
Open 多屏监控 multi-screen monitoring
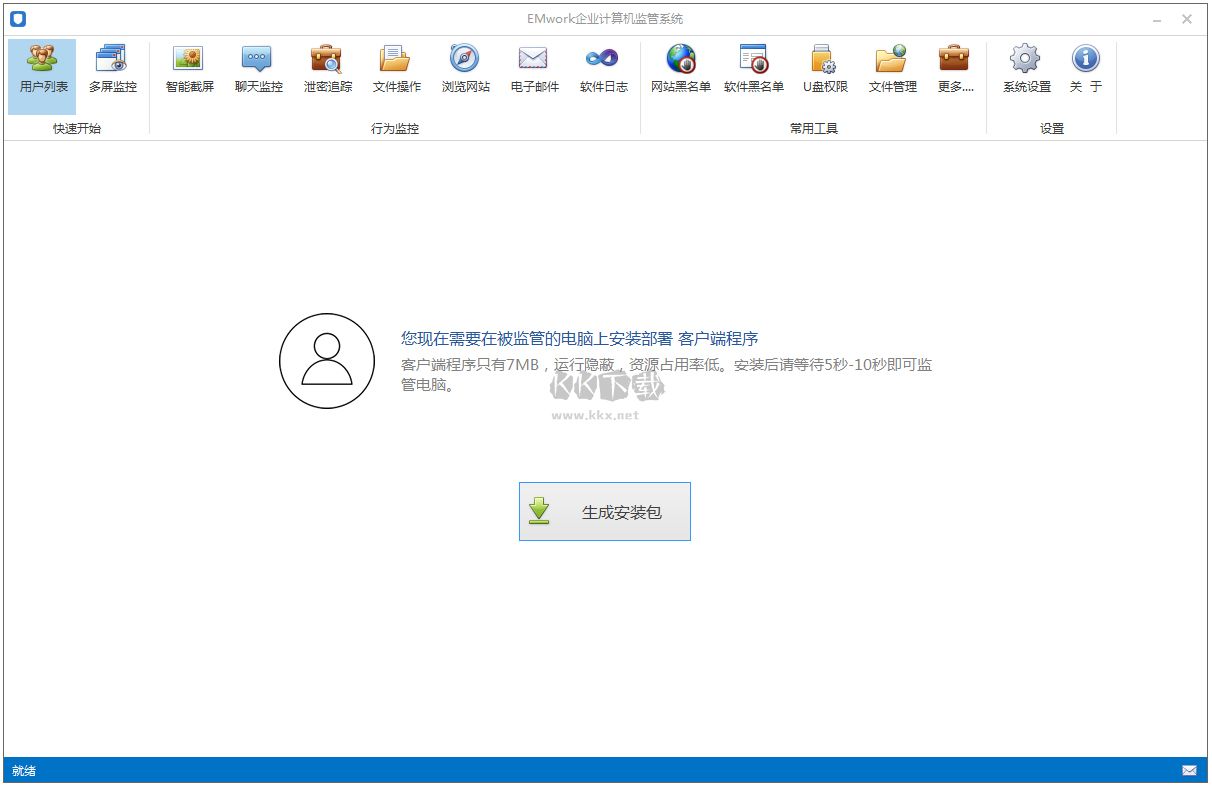pos(112,70)
